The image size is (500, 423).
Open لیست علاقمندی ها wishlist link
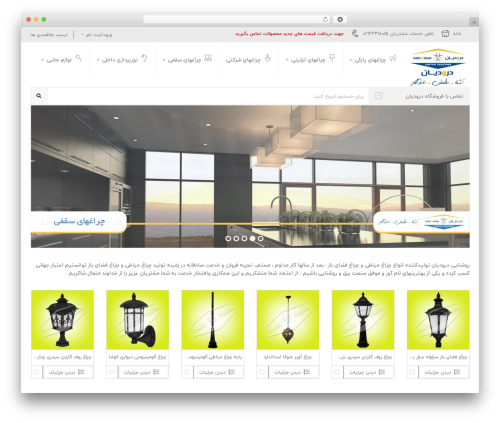(49, 35)
